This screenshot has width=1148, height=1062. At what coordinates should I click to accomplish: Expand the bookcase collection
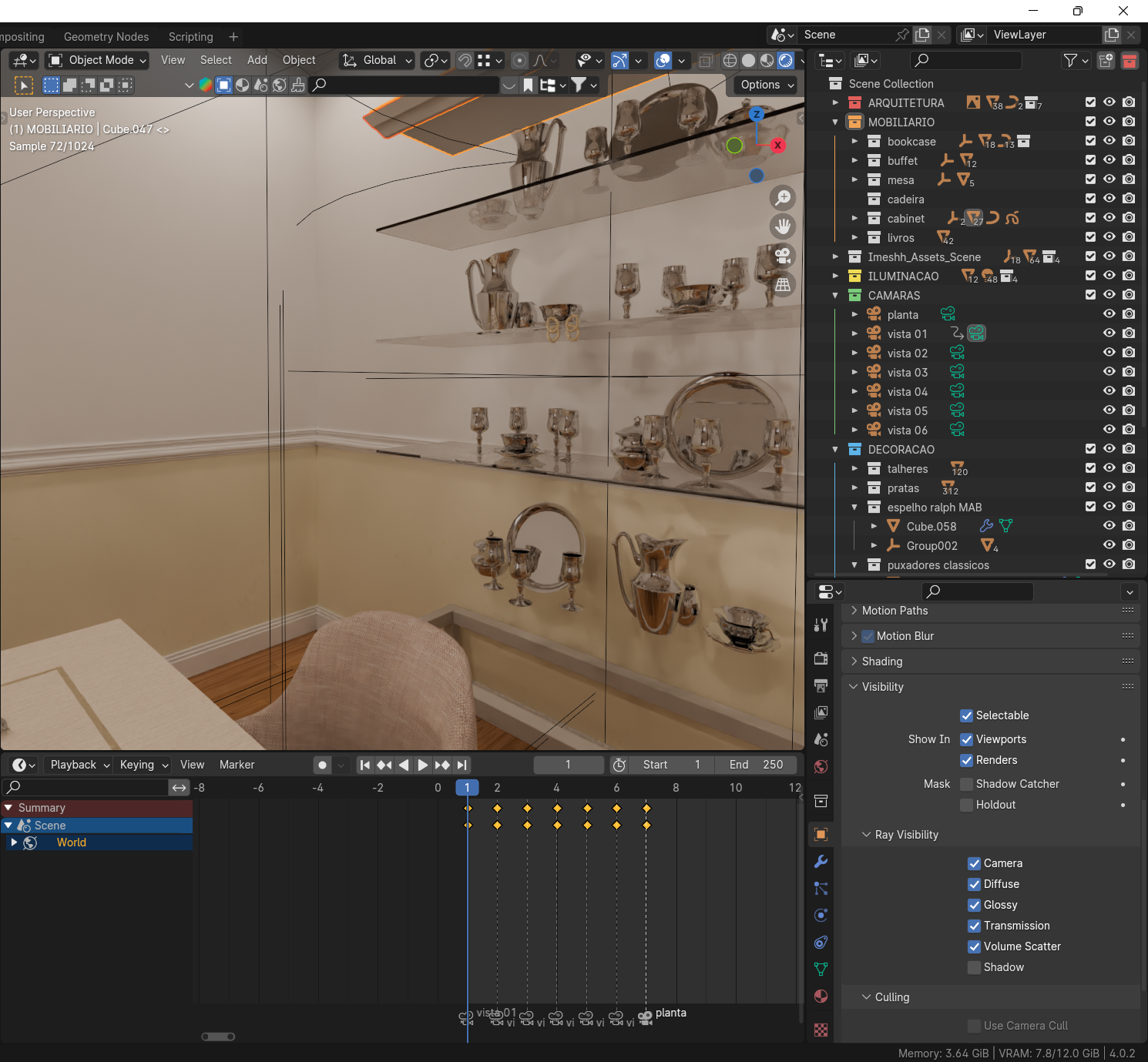click(854, 142)
